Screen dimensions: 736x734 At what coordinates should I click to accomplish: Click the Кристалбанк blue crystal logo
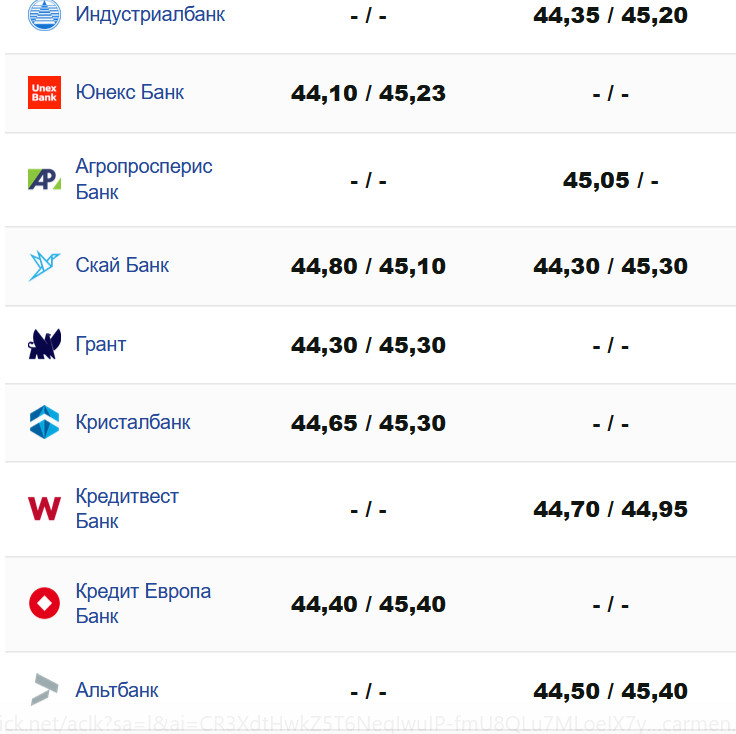click(44, 423)
